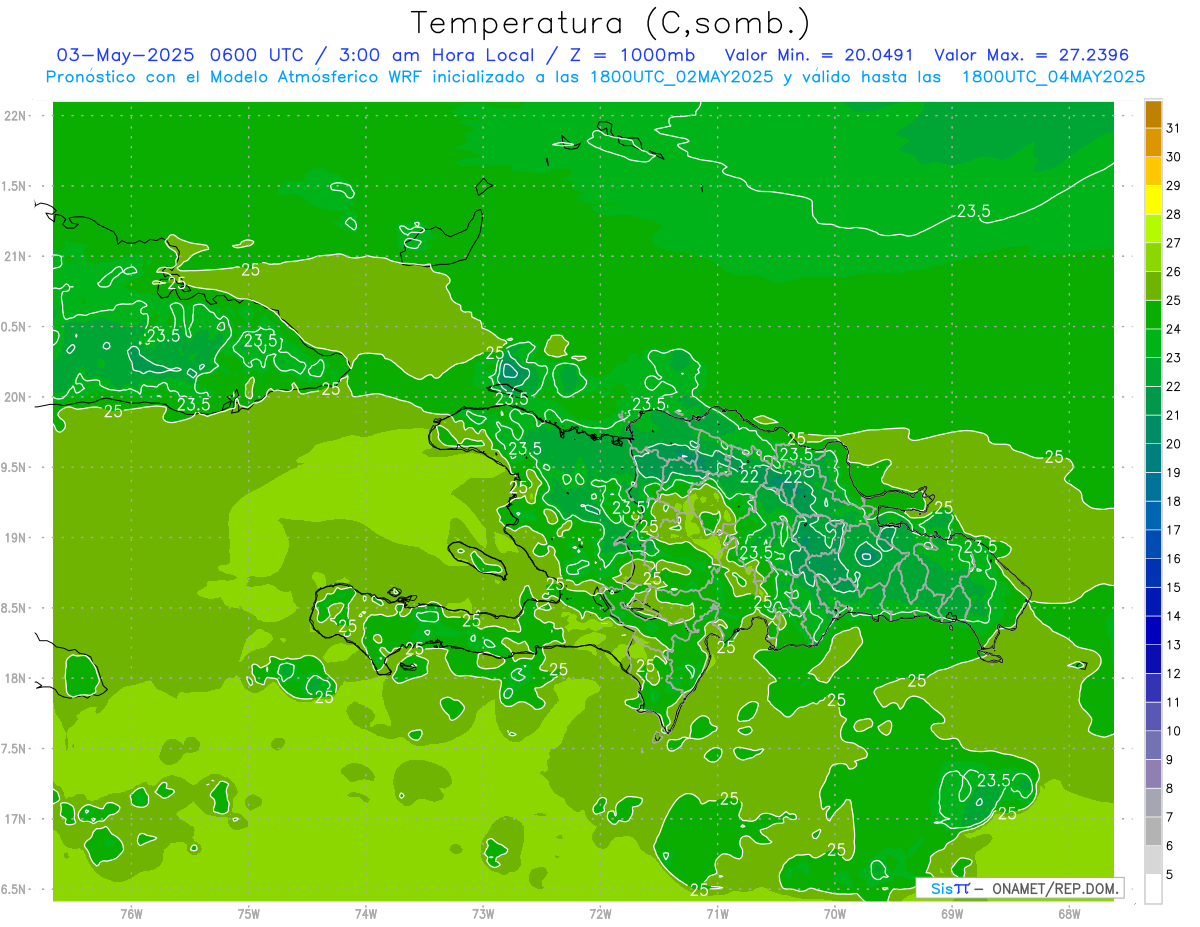Image resolution: width=1200 pixels, height=927 pixels.
Task: Click the color bar label 12
Action: point(1174,674)
